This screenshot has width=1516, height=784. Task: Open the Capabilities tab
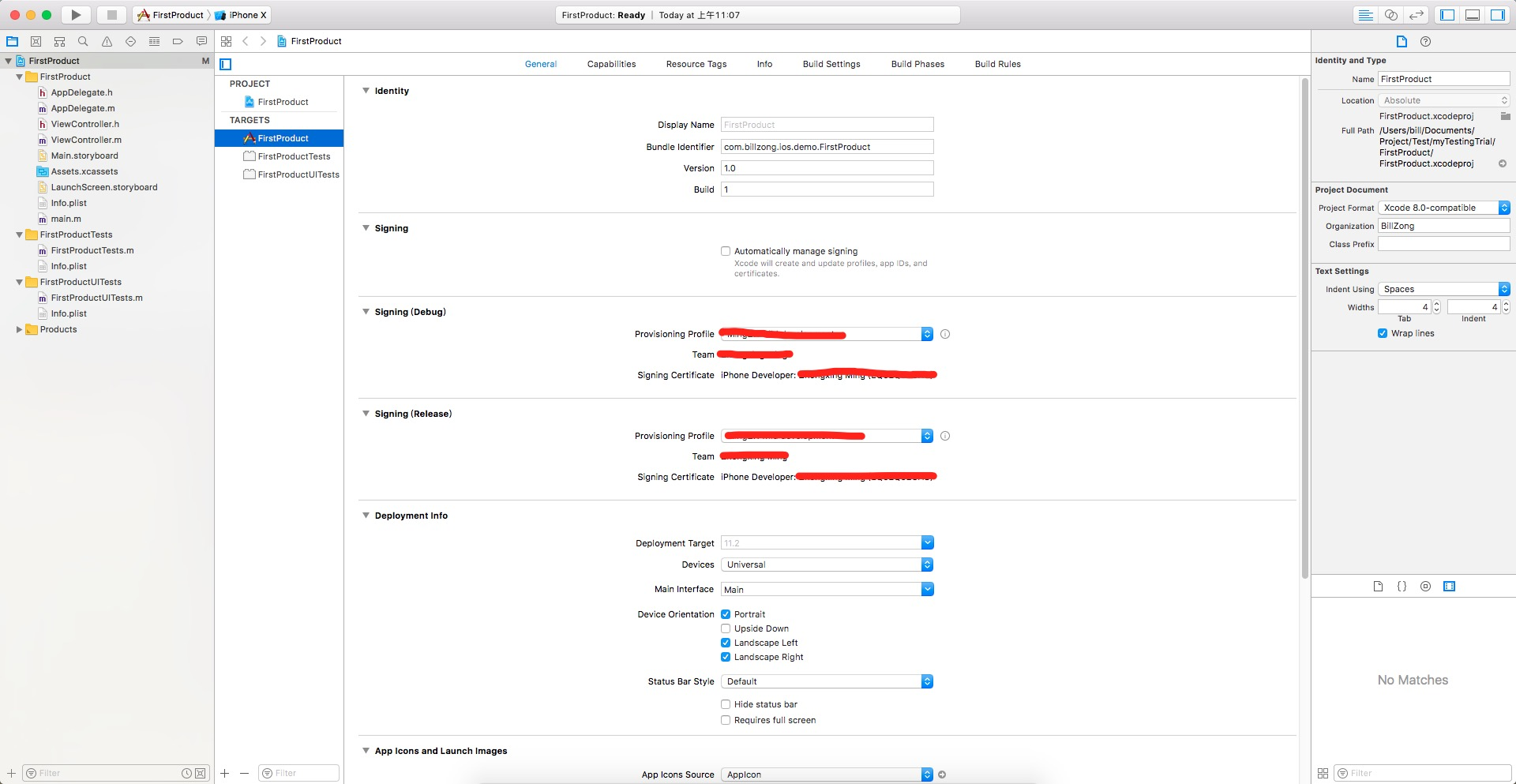tap(611, 64)
